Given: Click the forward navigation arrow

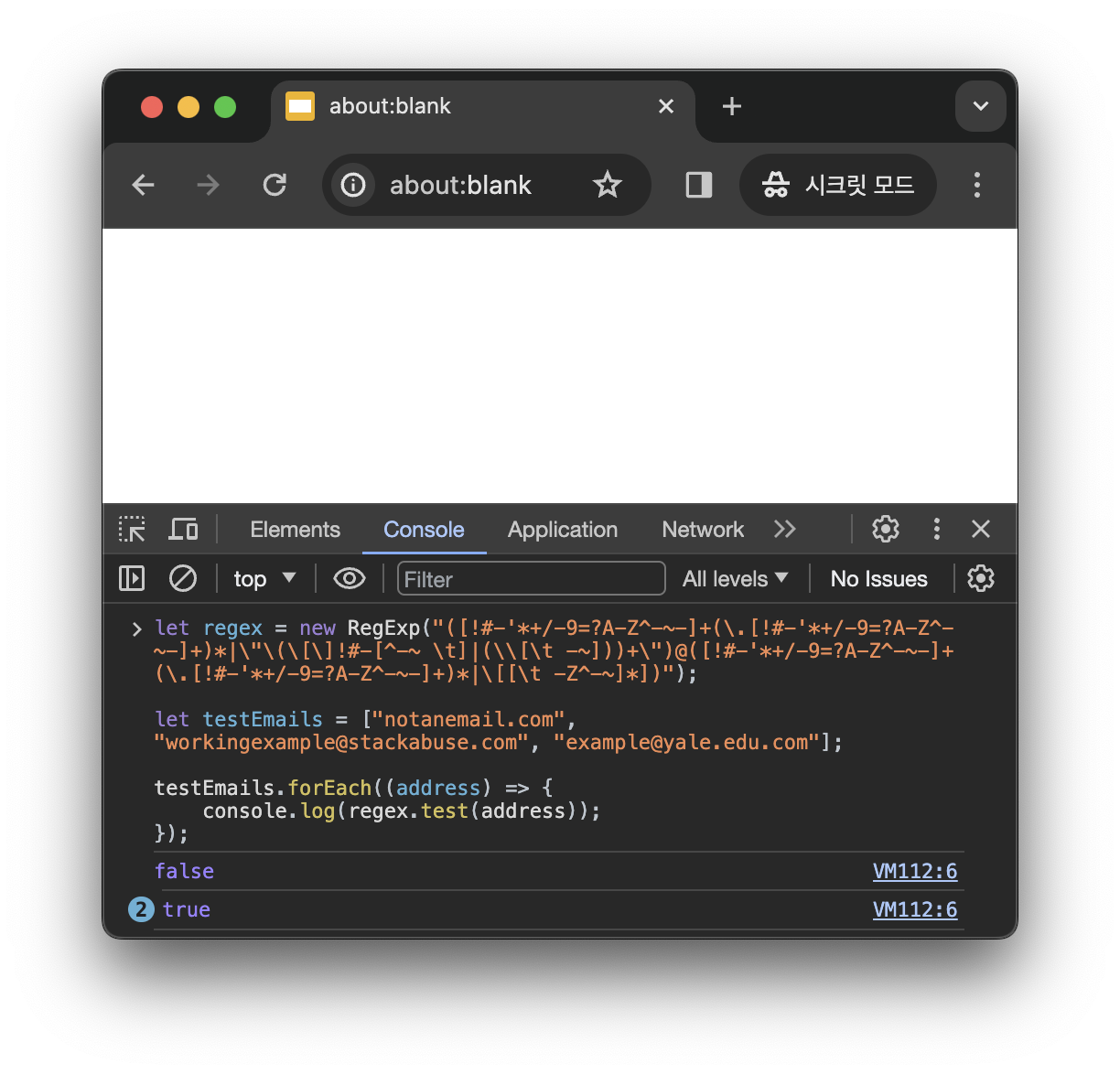Looking at the screenshot, I should point(209,186).
